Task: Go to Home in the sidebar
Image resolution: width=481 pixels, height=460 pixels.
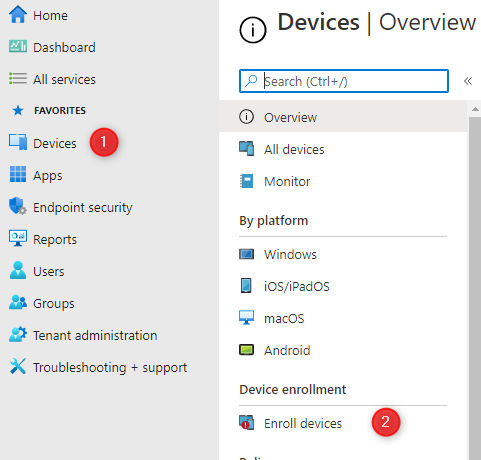Action: point(50,16)
